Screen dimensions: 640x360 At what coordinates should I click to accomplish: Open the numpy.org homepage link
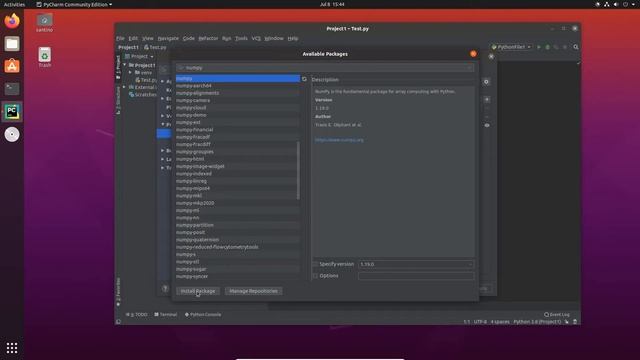(339, 140)
